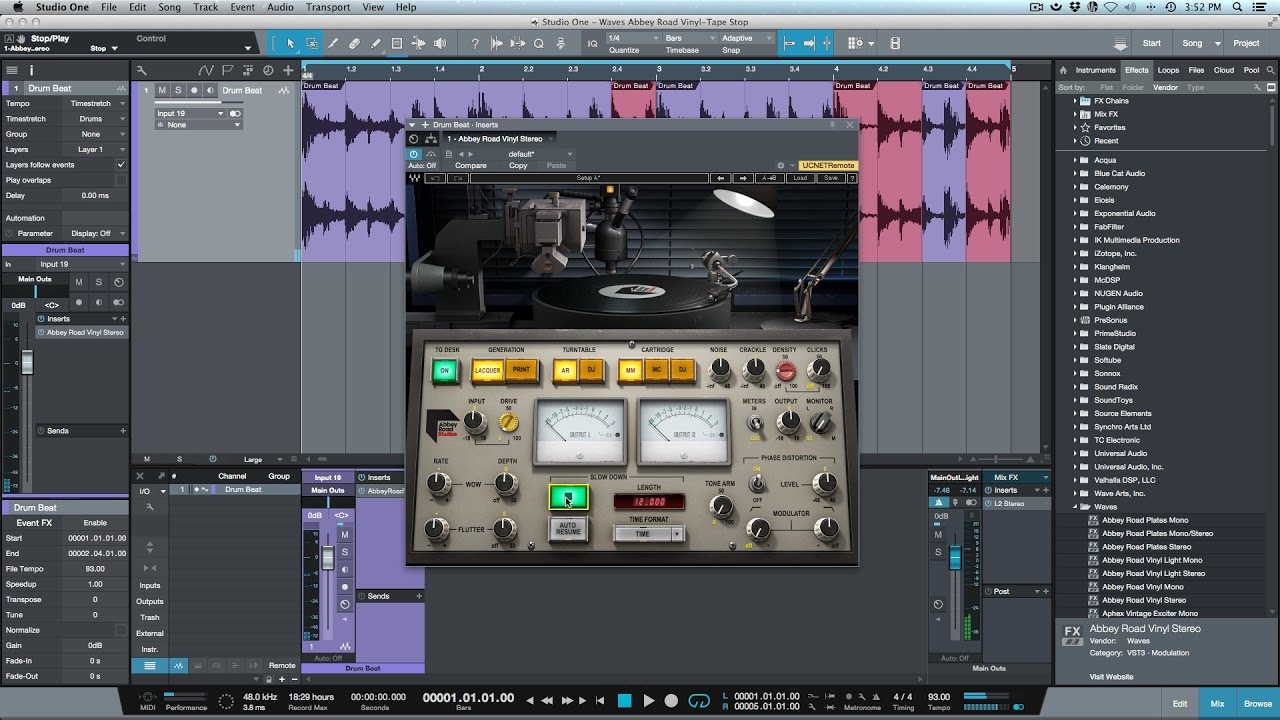Viewport: 1280px width, 720px height.
Task: Open the Time Format dropdown
Action: 648,534
